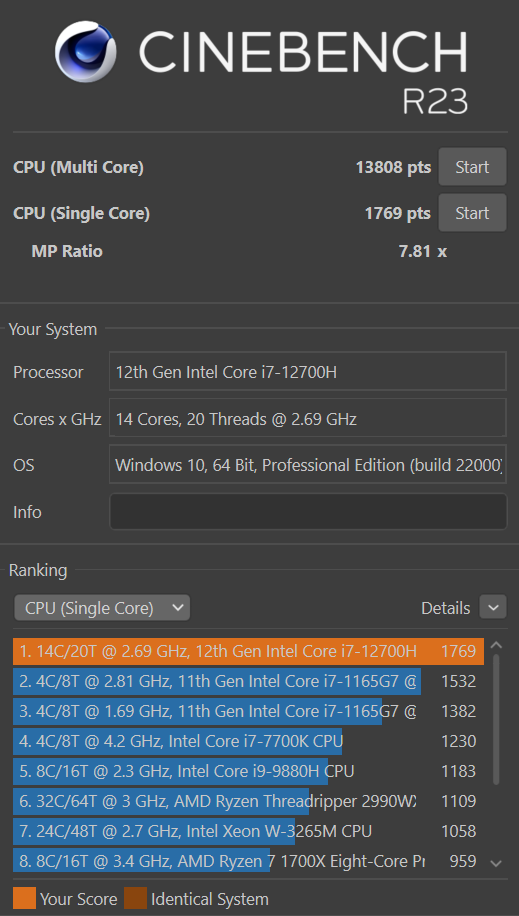Click the ranking list scroll down arrow

tap(496, 863)
